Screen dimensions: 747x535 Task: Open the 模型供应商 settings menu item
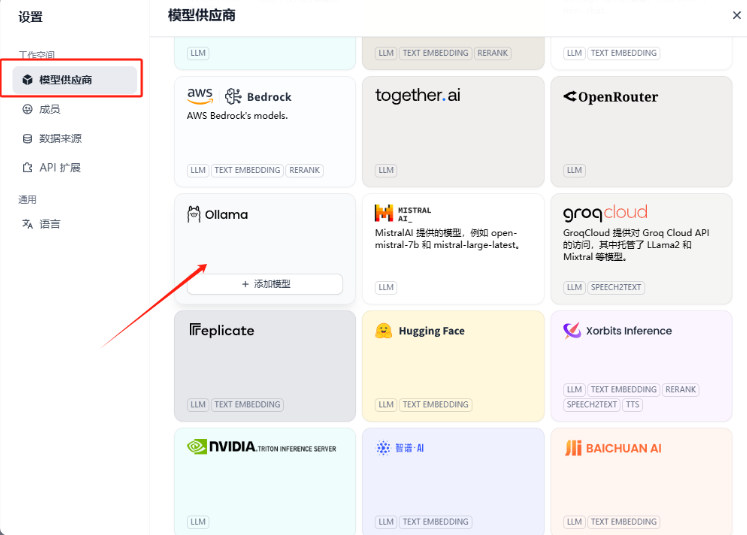click(75, 80)
